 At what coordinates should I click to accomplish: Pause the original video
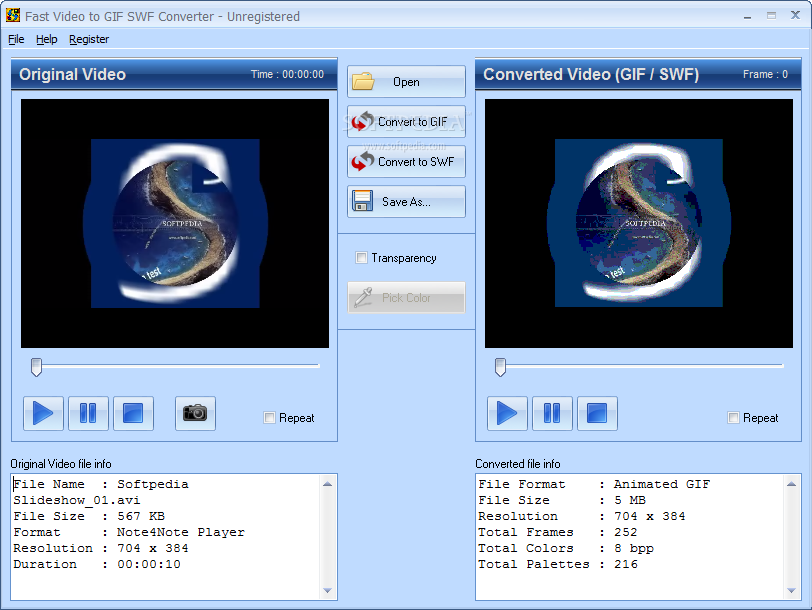[88, 414]
